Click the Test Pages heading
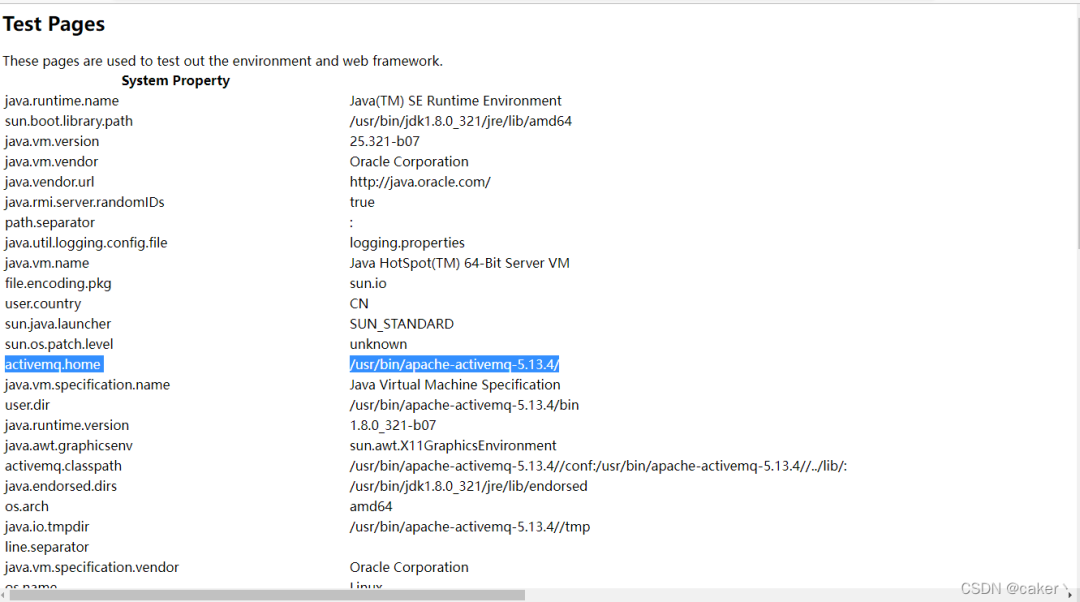The width and height of the screenshot is (1080, 602). [54, 24]
